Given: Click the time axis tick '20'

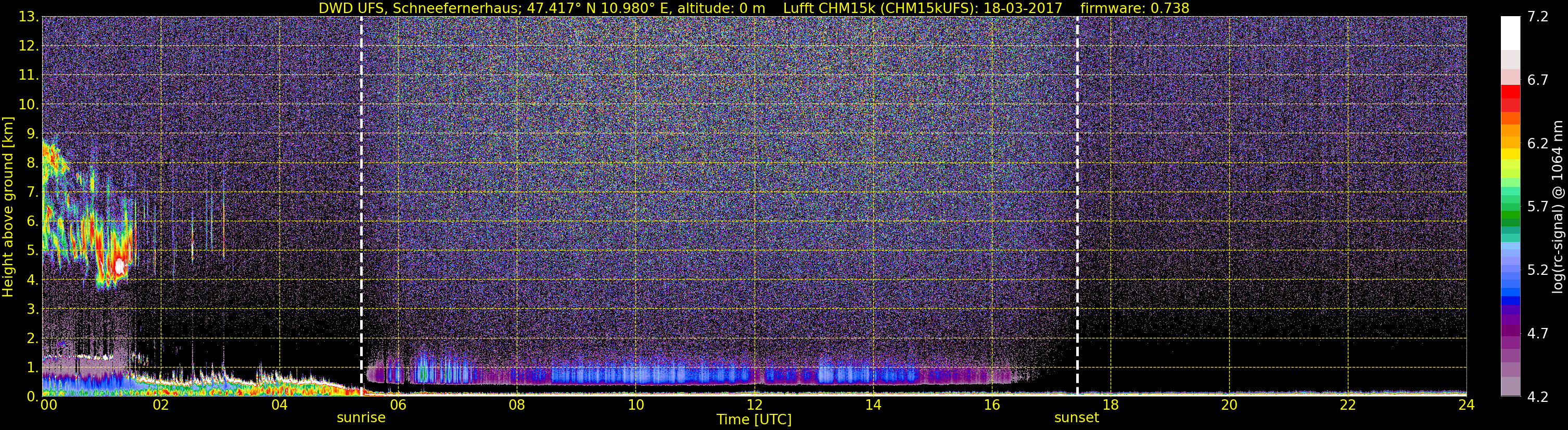Looking at the screenshot, I should (x=1229, y=405).
